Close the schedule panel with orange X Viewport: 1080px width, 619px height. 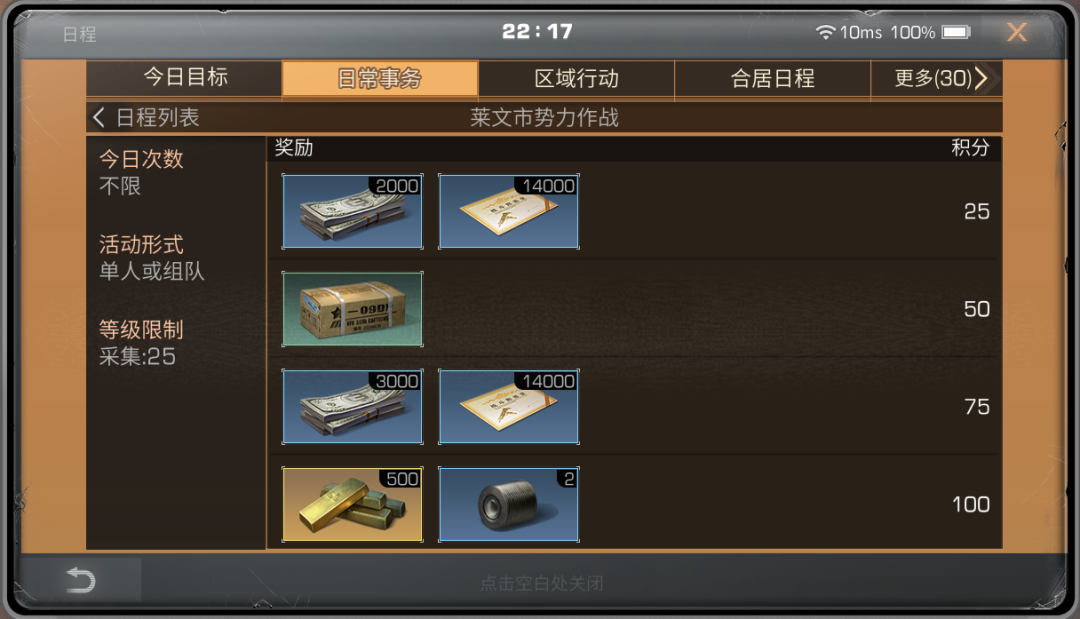point(1017,32)
